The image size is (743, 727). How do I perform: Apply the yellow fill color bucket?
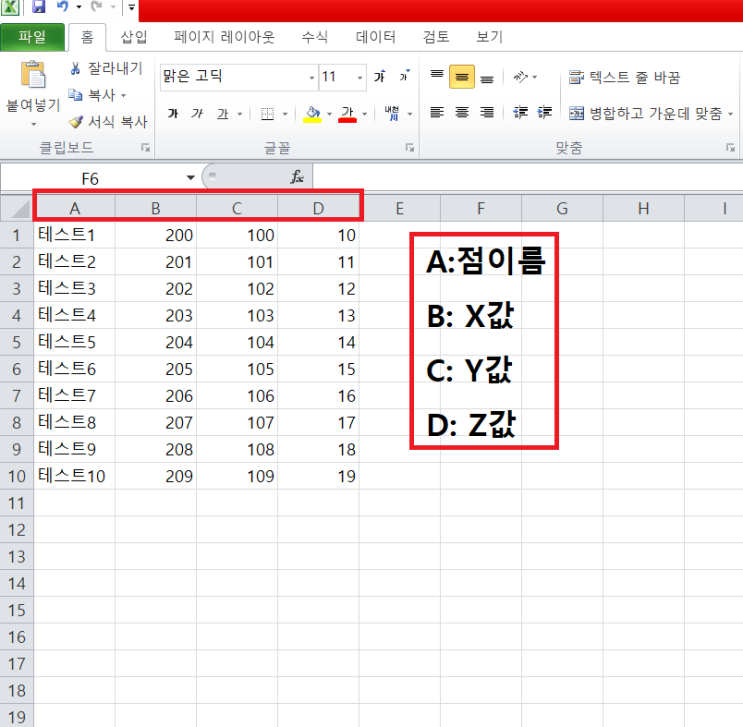(312, 114)
